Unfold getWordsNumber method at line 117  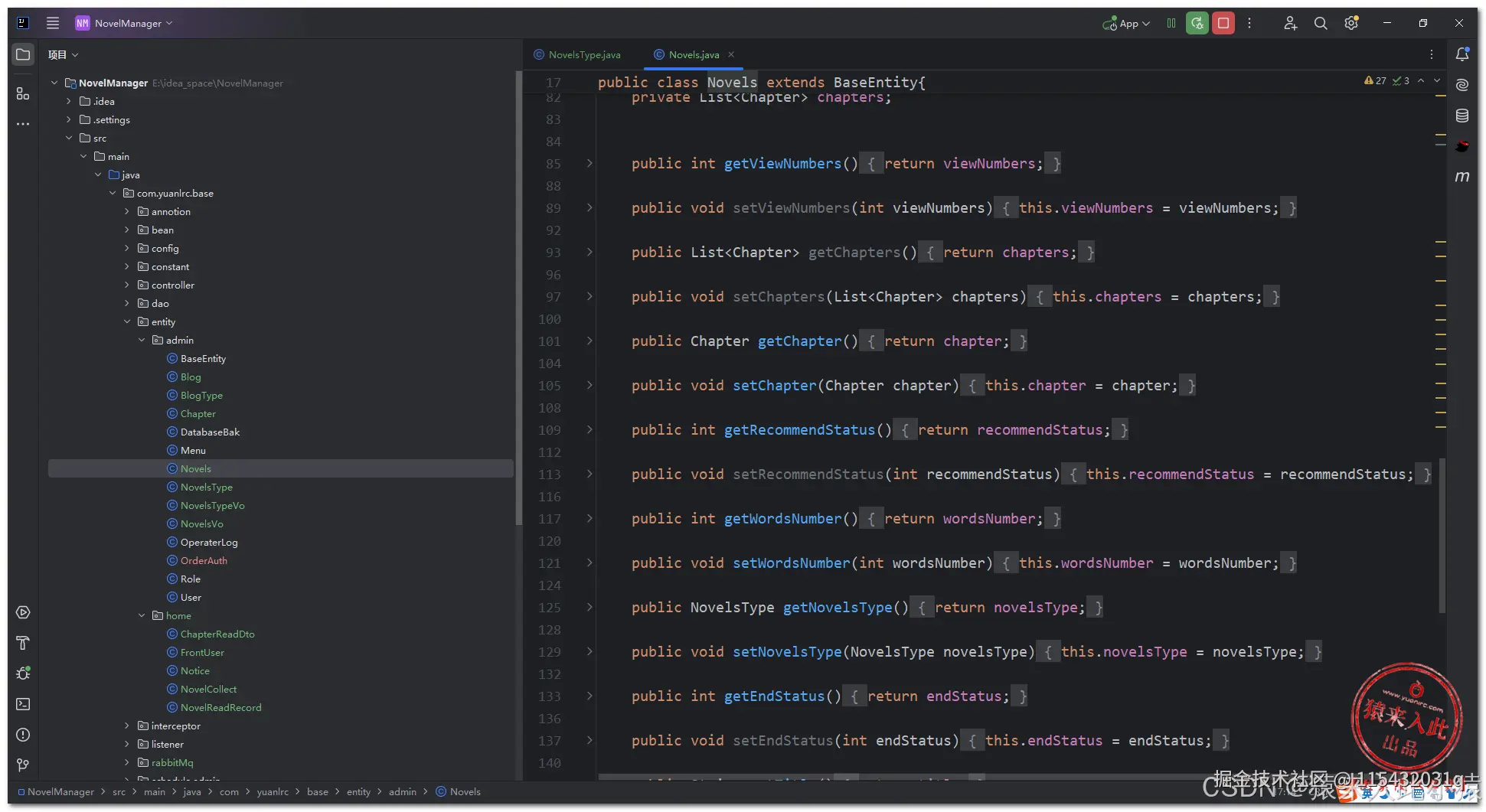(590, 518)
